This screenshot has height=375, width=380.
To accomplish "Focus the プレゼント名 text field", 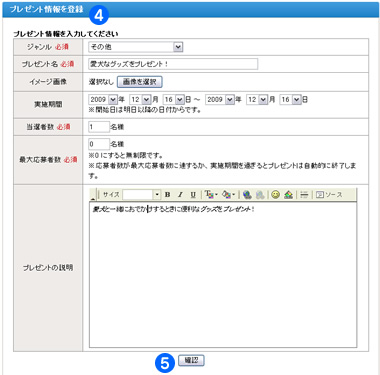I will pyautogui.click(x=173, y=64).
